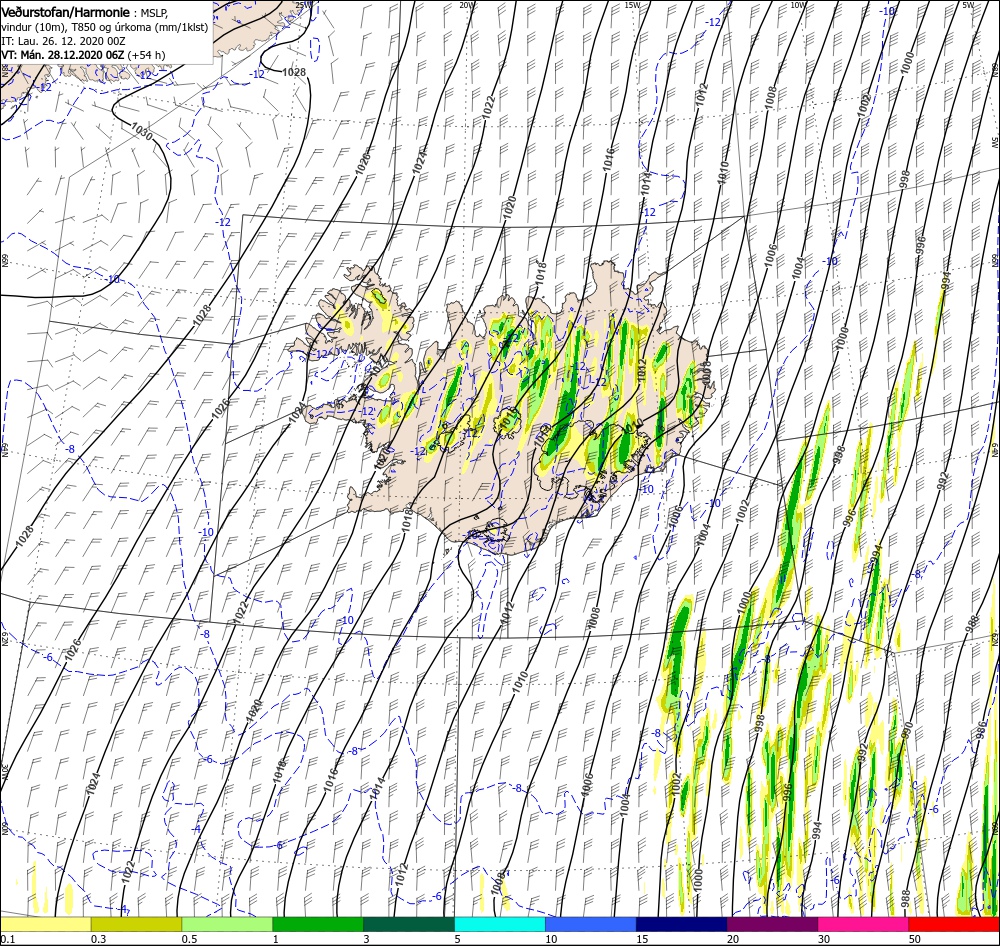
Task: Click the navy 15 mm legend swatch
Action: click(x=681, y=924)
